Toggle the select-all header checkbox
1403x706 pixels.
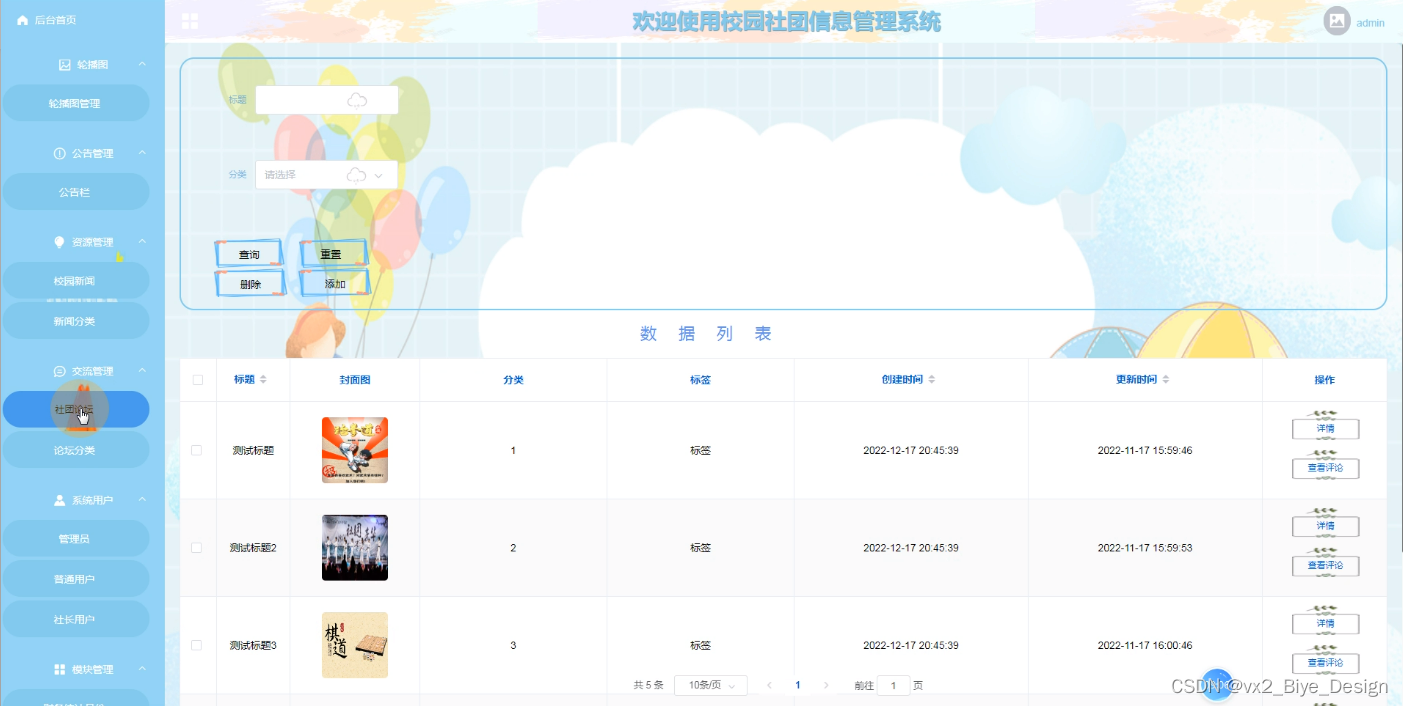click(x=197, y=380)
